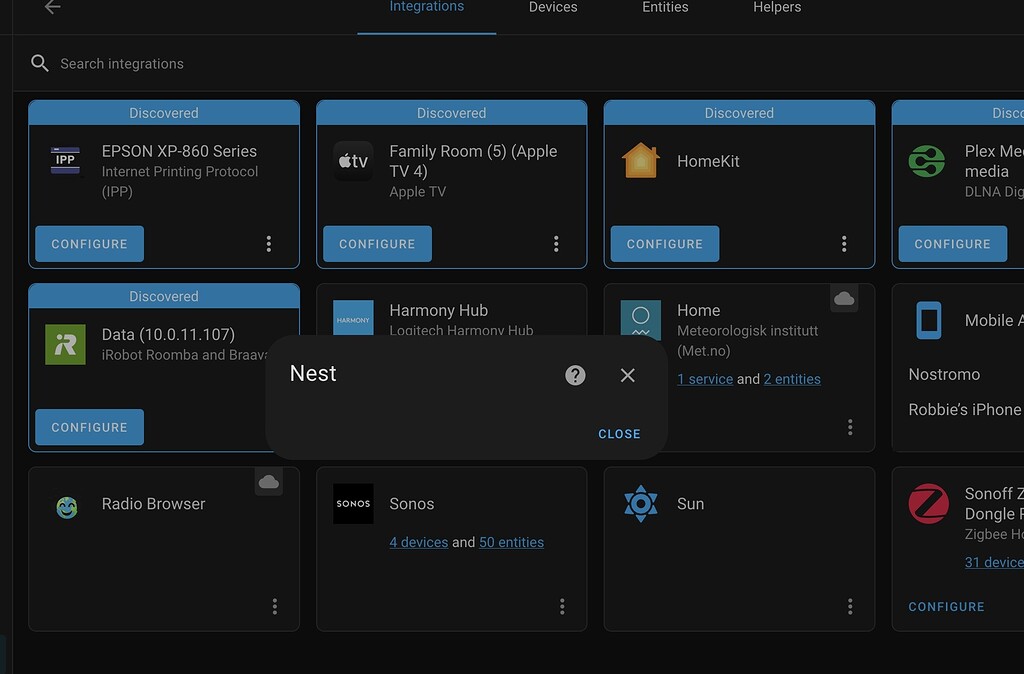Open help icon in Nest dialog
Image resolution: width=1024 pixels, height=674 pixels.
pos(575,375)
